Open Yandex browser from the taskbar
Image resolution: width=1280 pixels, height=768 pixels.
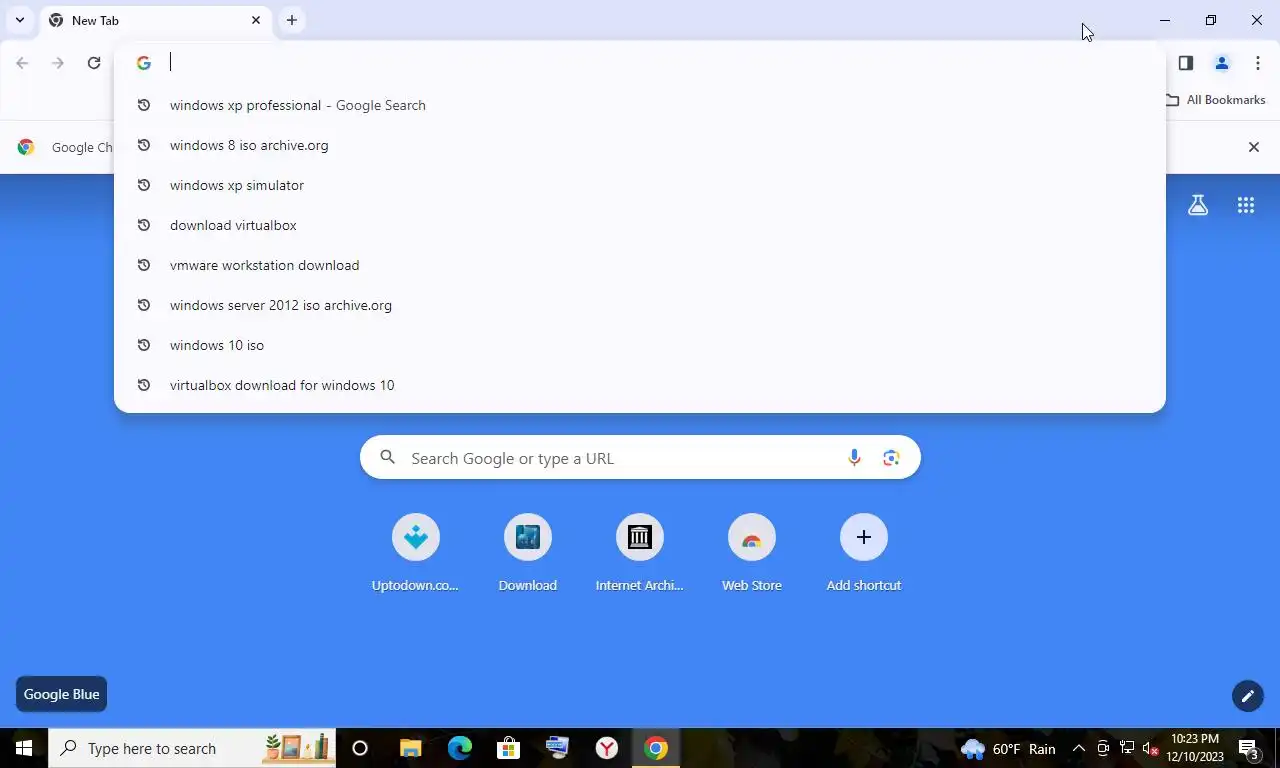point(606,748)
